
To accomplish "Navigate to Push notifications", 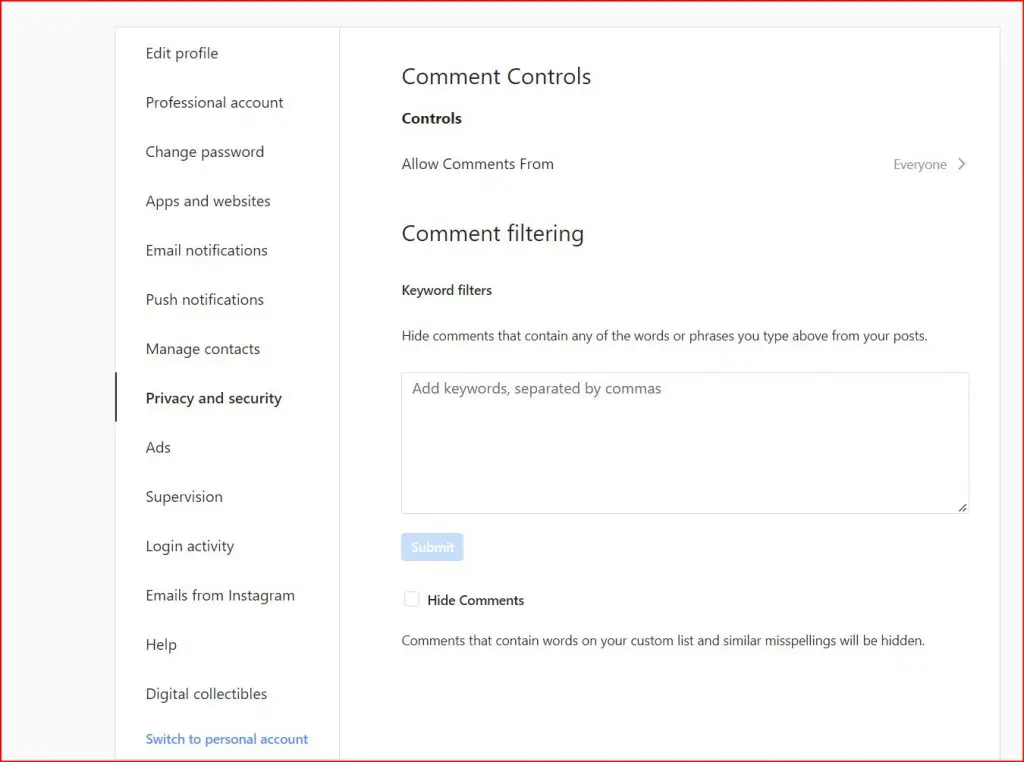I will pyautogui.click(x=205, y=300).
